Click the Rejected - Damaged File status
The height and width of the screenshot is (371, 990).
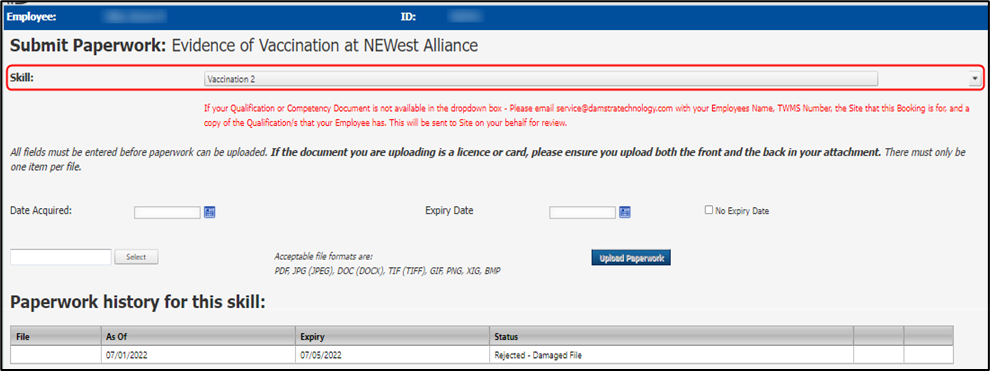[538, 355]
